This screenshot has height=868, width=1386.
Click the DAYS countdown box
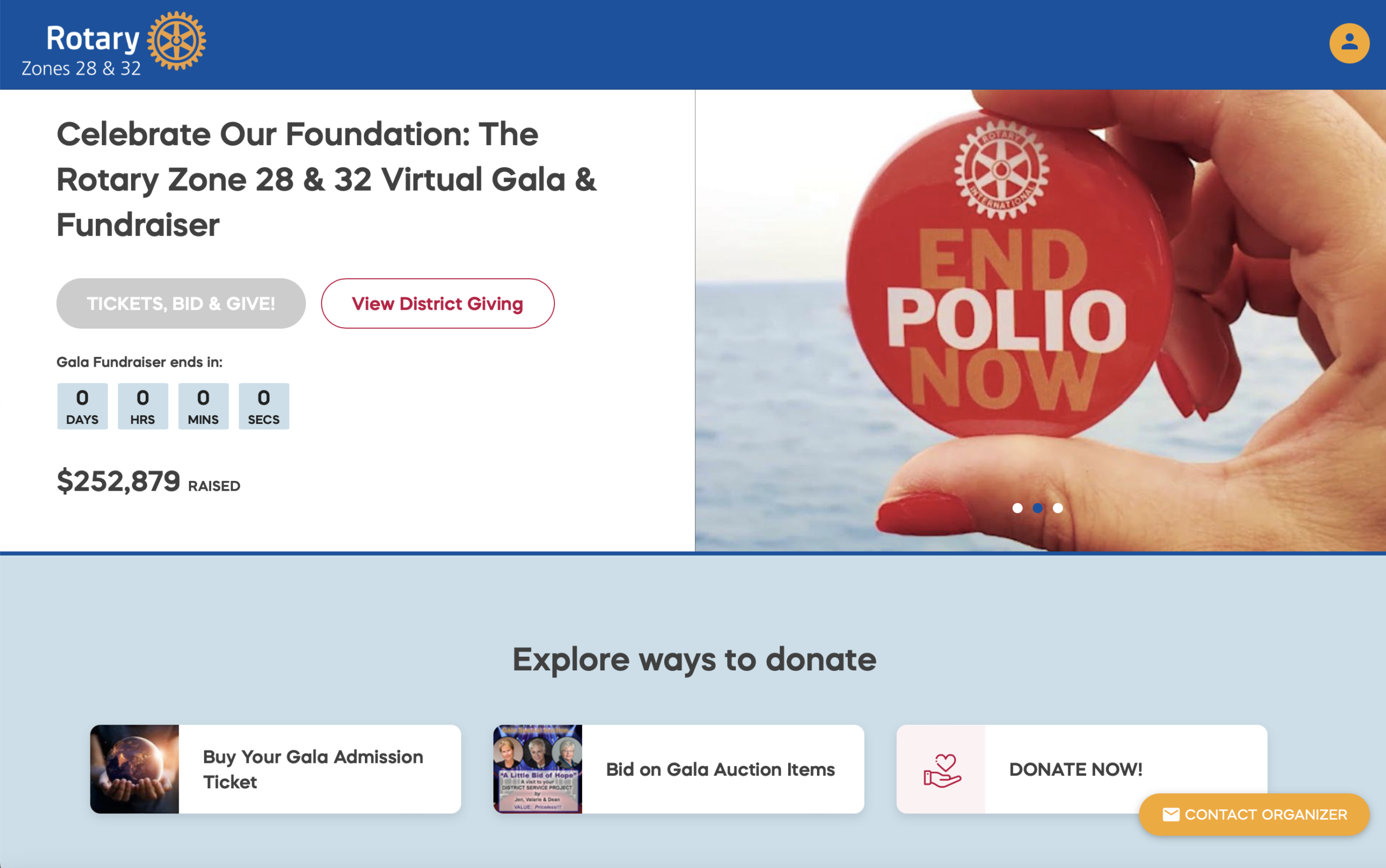[82, 406]
